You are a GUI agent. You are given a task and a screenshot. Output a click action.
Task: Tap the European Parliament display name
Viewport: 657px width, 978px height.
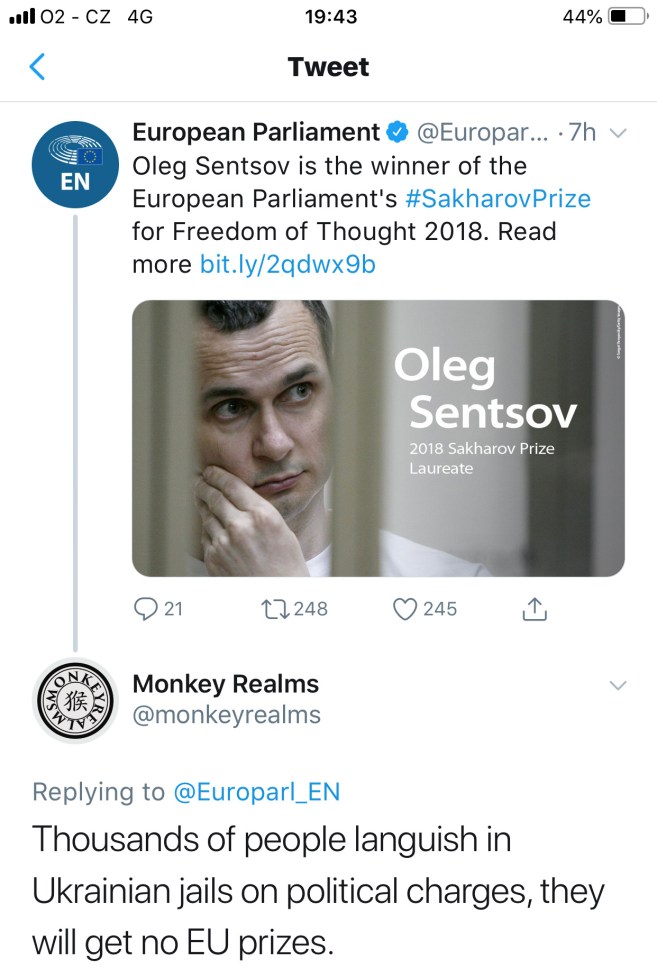256,133
